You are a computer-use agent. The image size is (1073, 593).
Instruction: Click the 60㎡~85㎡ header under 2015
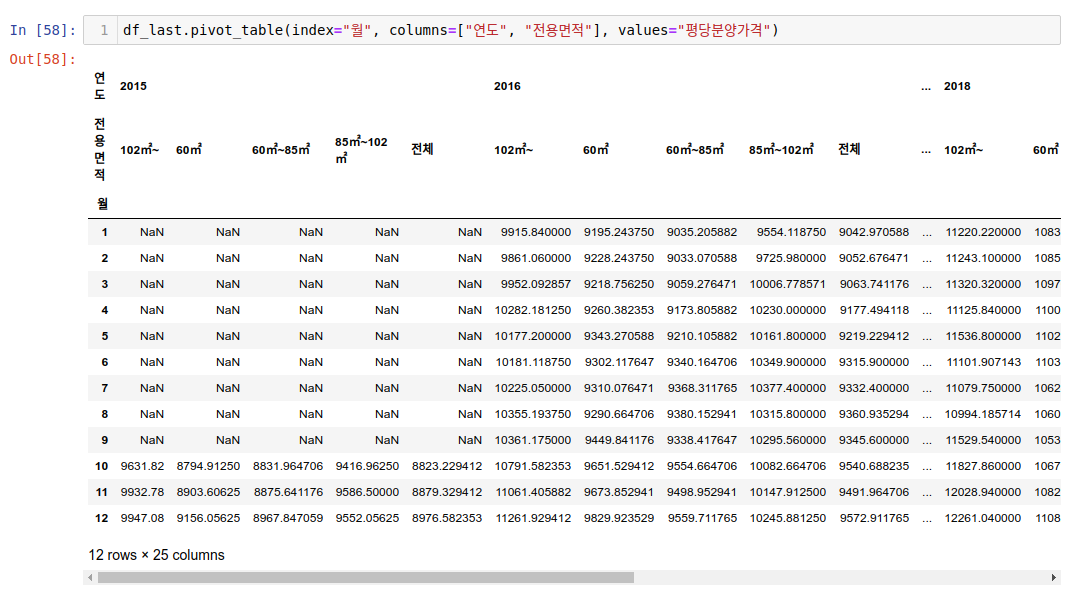(281, 149)
